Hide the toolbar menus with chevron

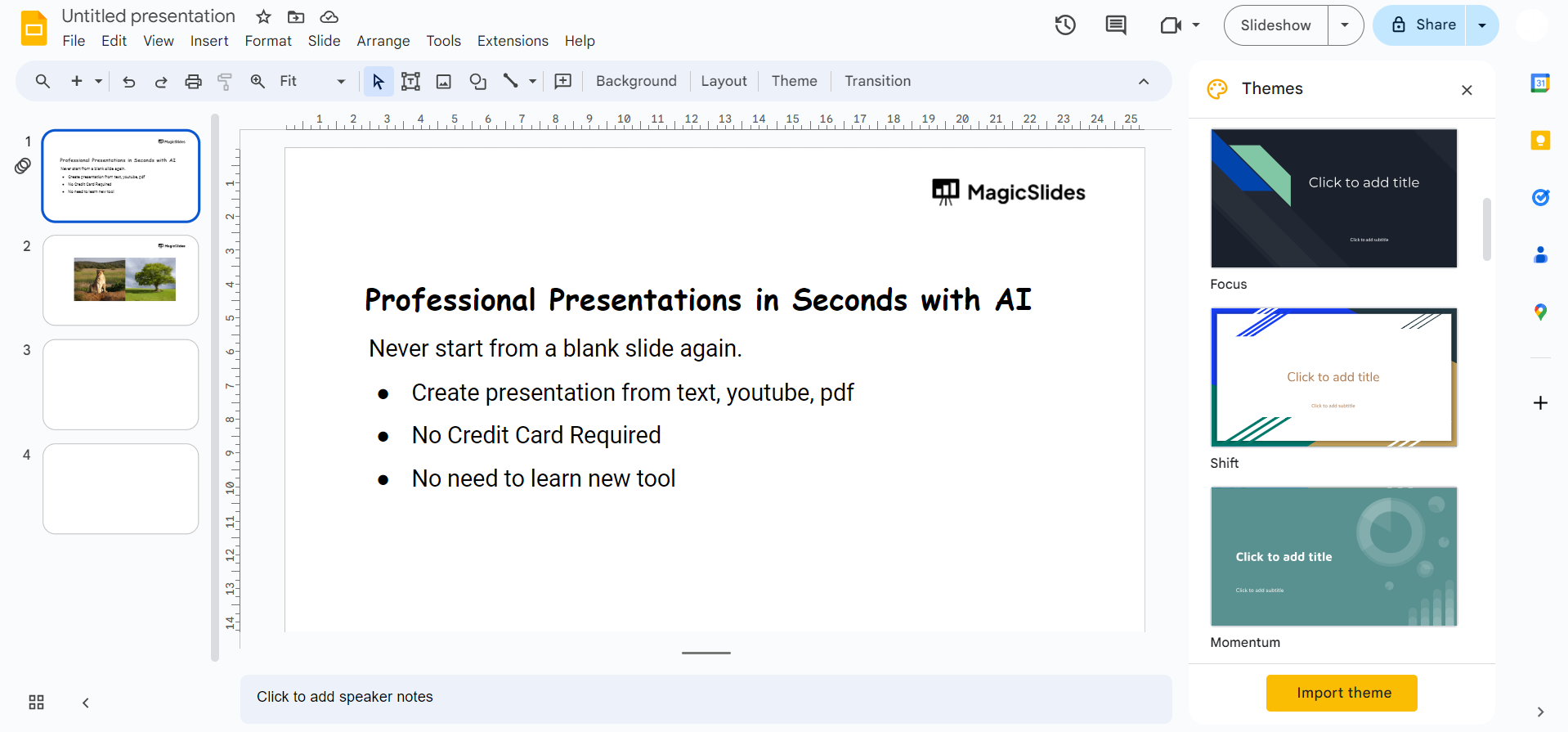tap(1143, 81)
